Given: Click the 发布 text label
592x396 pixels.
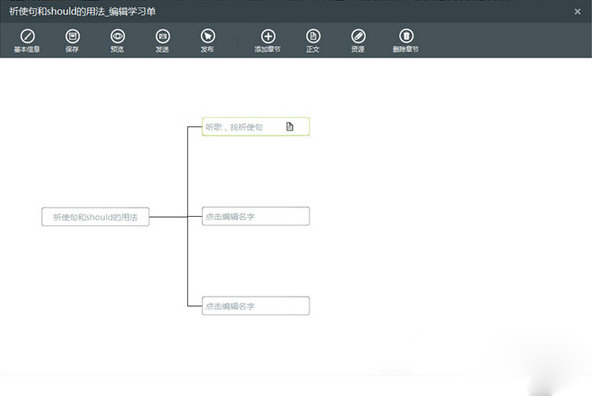Looking at the screenshot, I should (x=207, y=49).
